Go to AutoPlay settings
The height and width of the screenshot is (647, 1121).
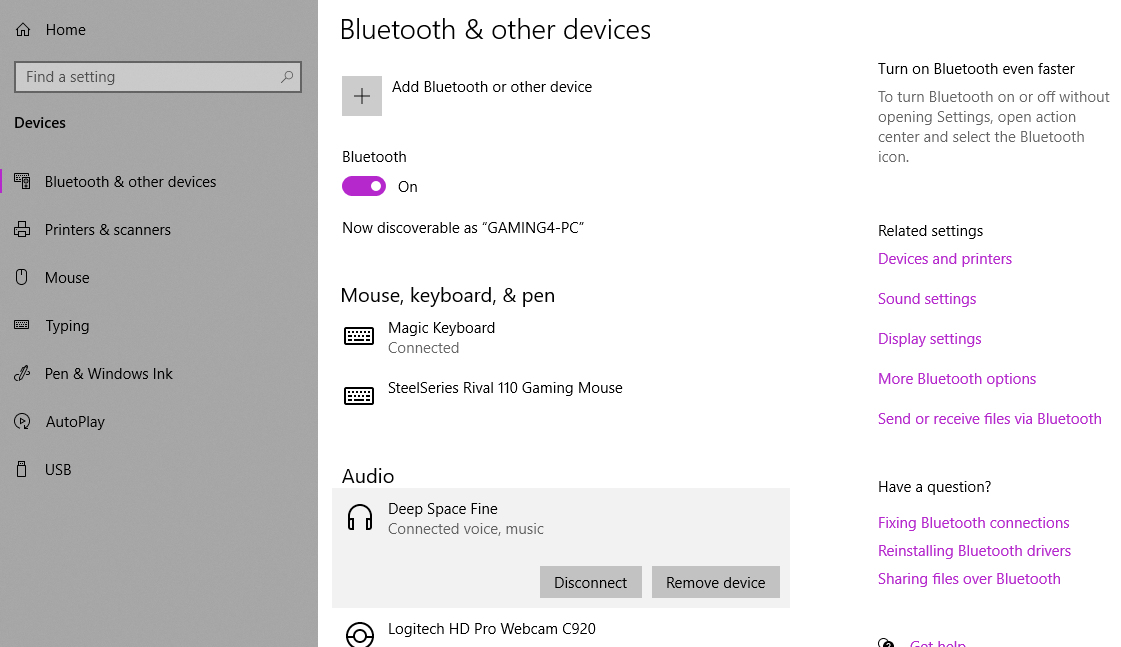(x=75, y=422)
